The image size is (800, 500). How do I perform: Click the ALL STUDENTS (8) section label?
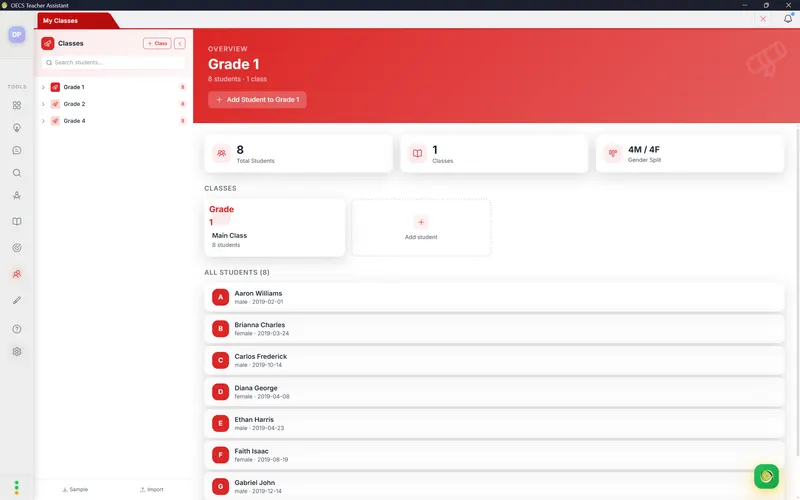pyautogui.click(x=237, y=272)
